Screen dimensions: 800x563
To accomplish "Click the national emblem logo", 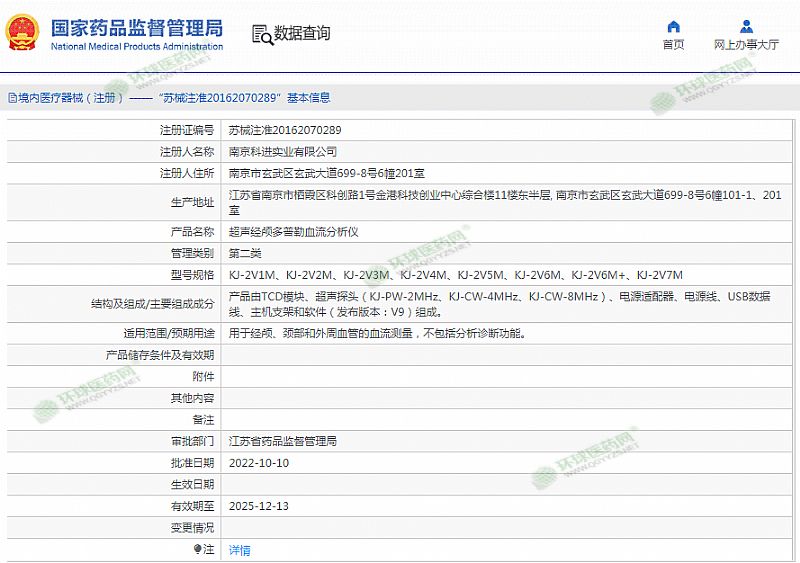I will [22, 33].
